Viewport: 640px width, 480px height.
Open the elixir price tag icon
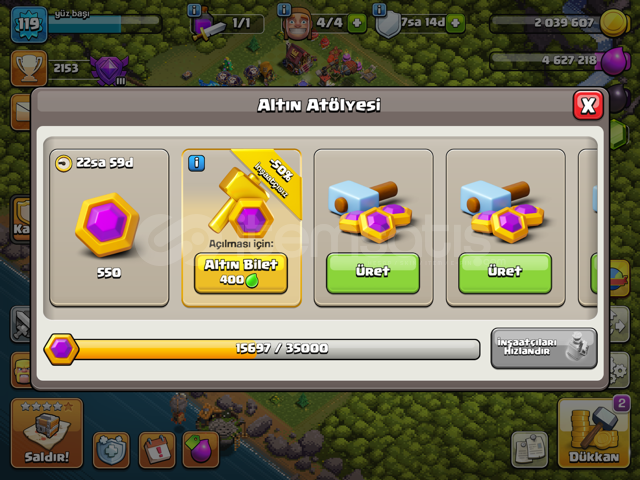(x=200, y=450)
